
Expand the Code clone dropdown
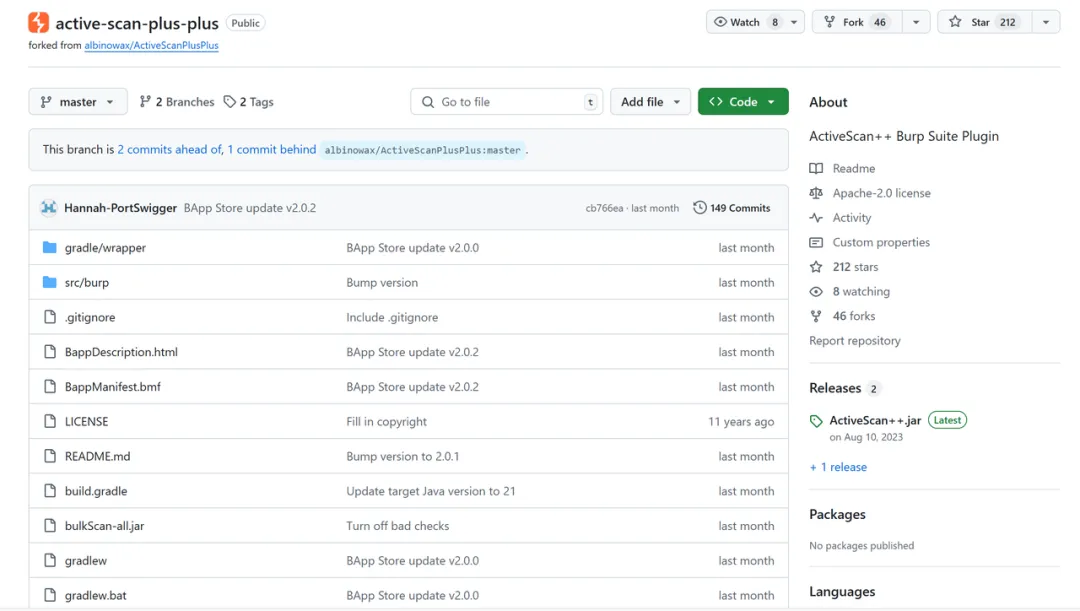pyautogui.click(x=743, y=102)
